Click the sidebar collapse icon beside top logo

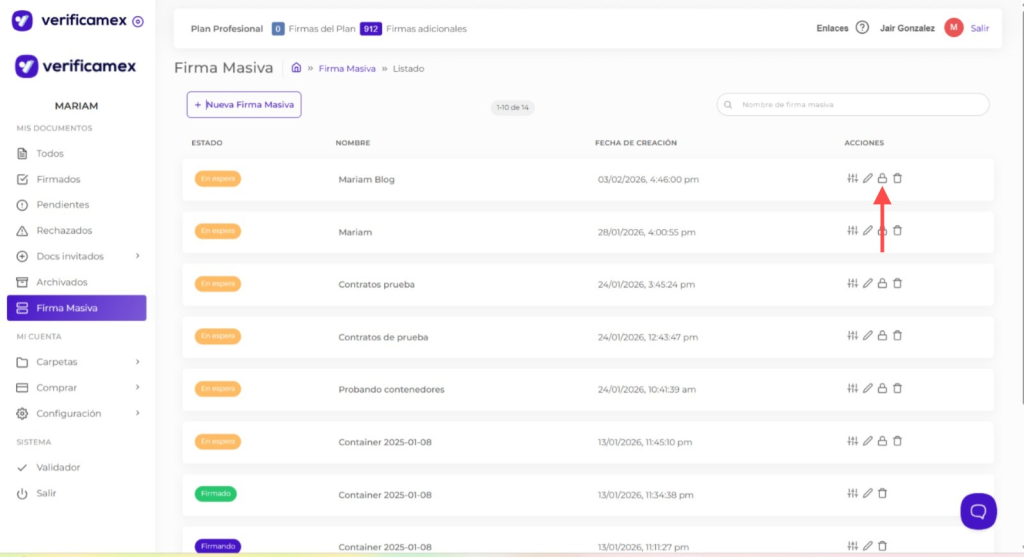(x=138, y=21)
